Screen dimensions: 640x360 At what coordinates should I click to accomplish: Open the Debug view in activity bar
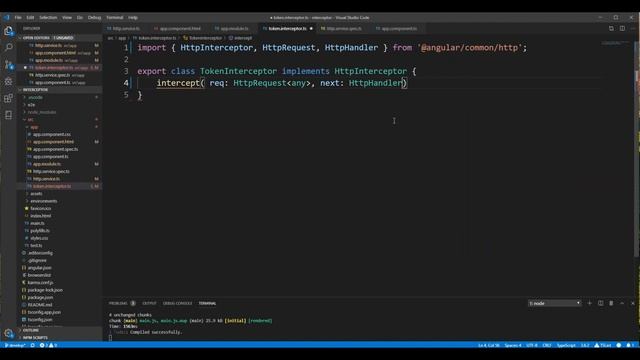pyautogui.click(x=8, y=81)
